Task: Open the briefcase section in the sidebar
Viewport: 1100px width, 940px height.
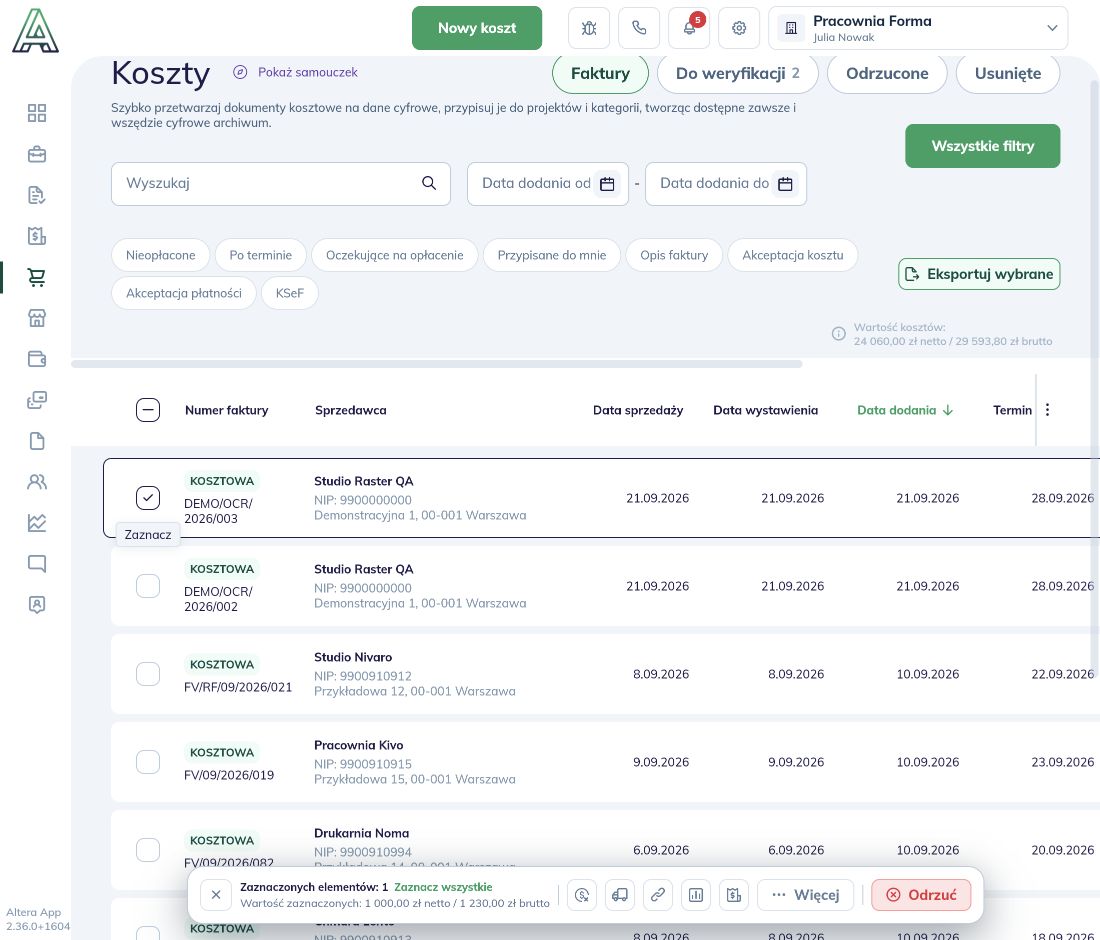Action: [36, 154]
